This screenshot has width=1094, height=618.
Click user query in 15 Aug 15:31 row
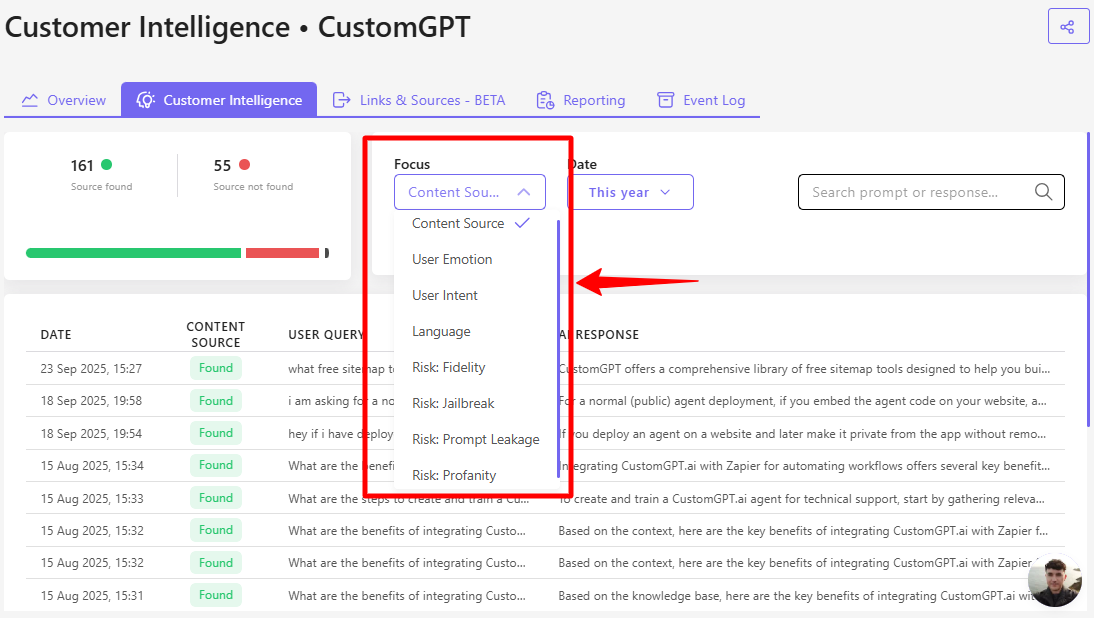pyautogui.click(x=407, y=596)
